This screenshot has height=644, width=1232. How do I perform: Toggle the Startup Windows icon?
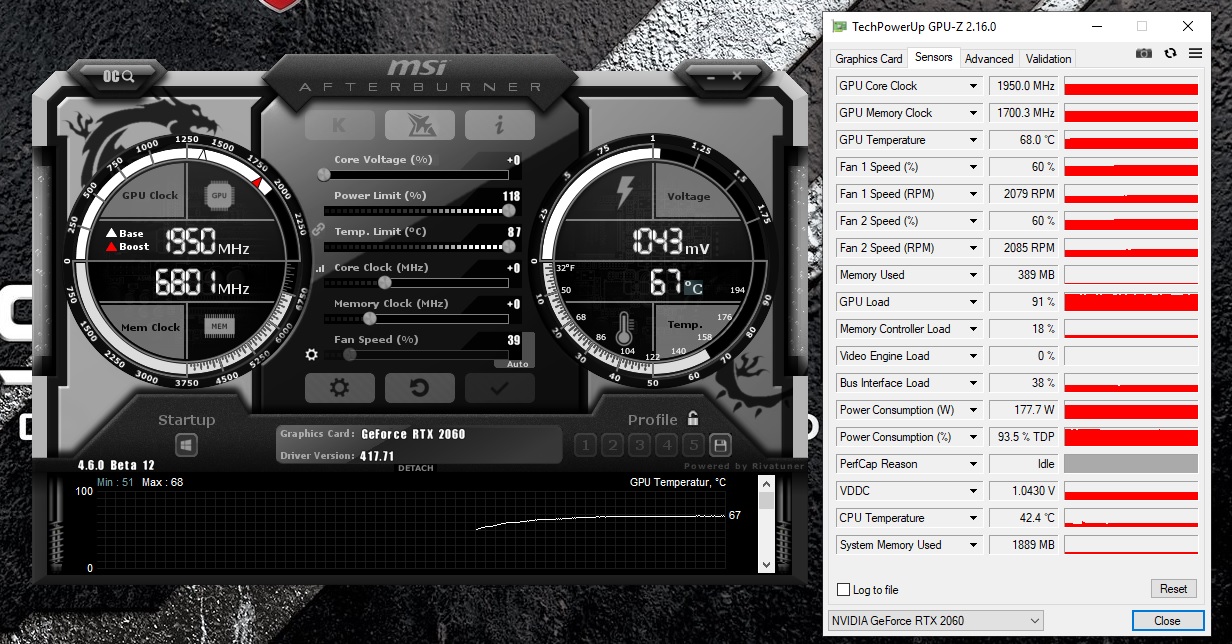(186, 445)
